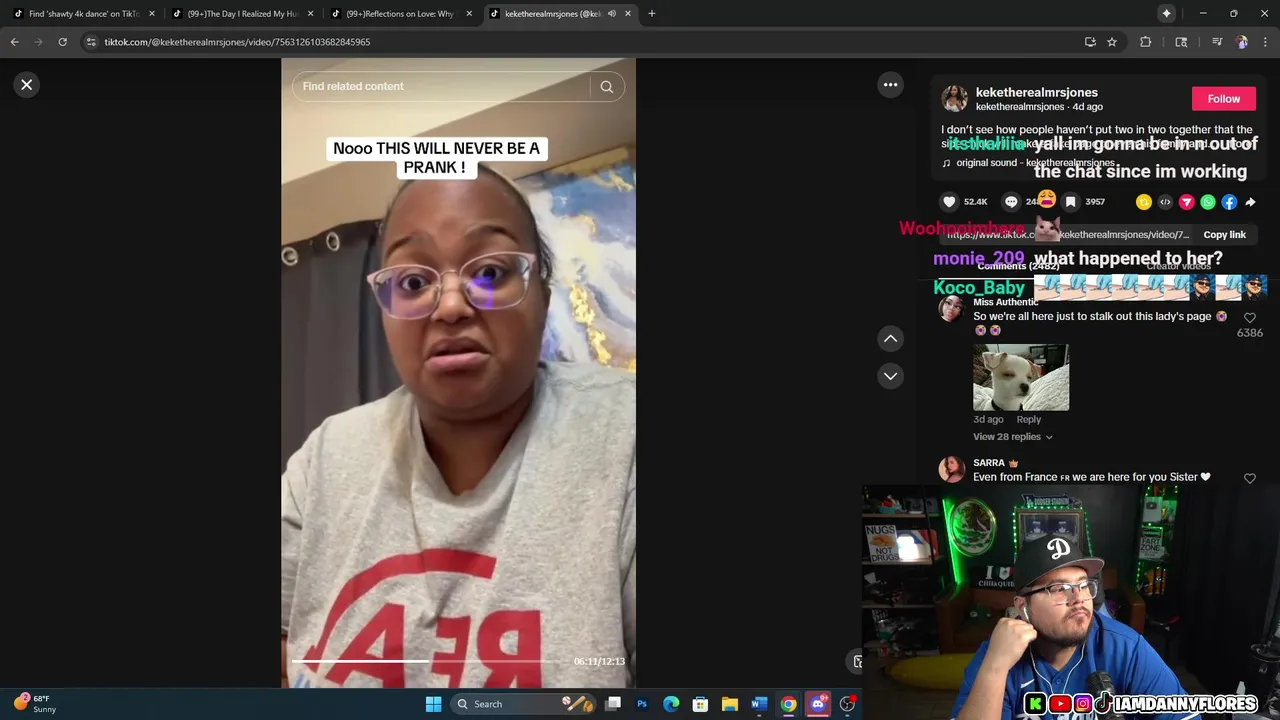1280x720 pixels.
Task: Open comments via speech bubble icon
Action: pos(1011,202)
